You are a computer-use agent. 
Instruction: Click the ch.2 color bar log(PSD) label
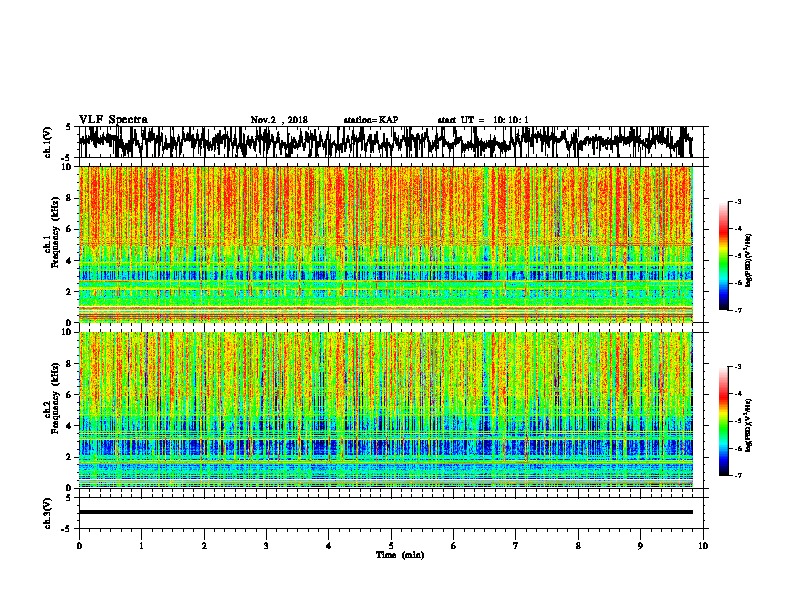point(749,425)
